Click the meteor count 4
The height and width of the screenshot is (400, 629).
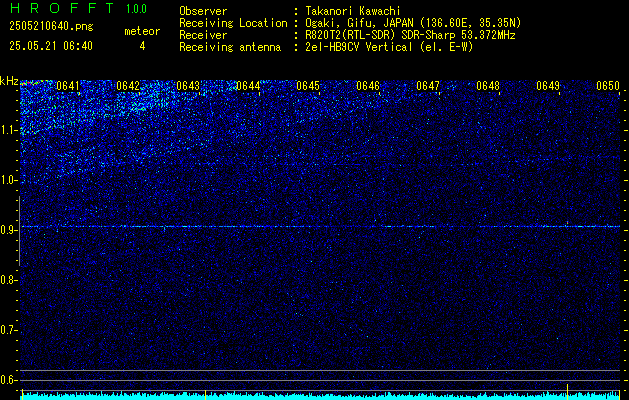tap(142, 46)
